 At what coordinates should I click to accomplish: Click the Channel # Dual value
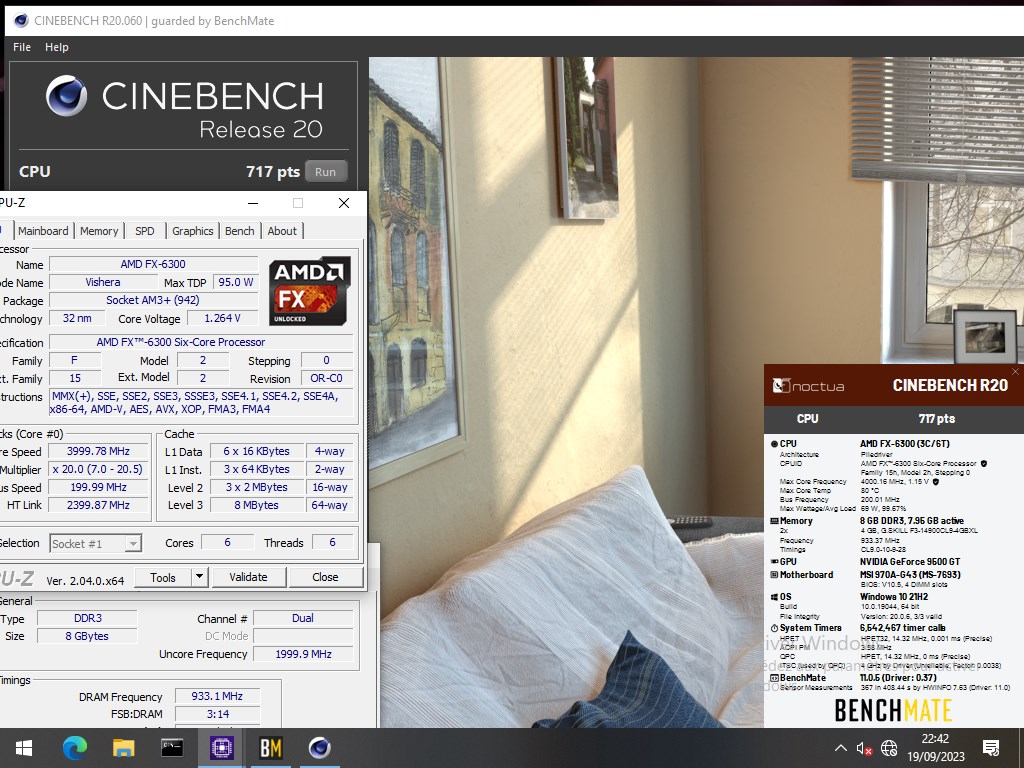(303, 618)
